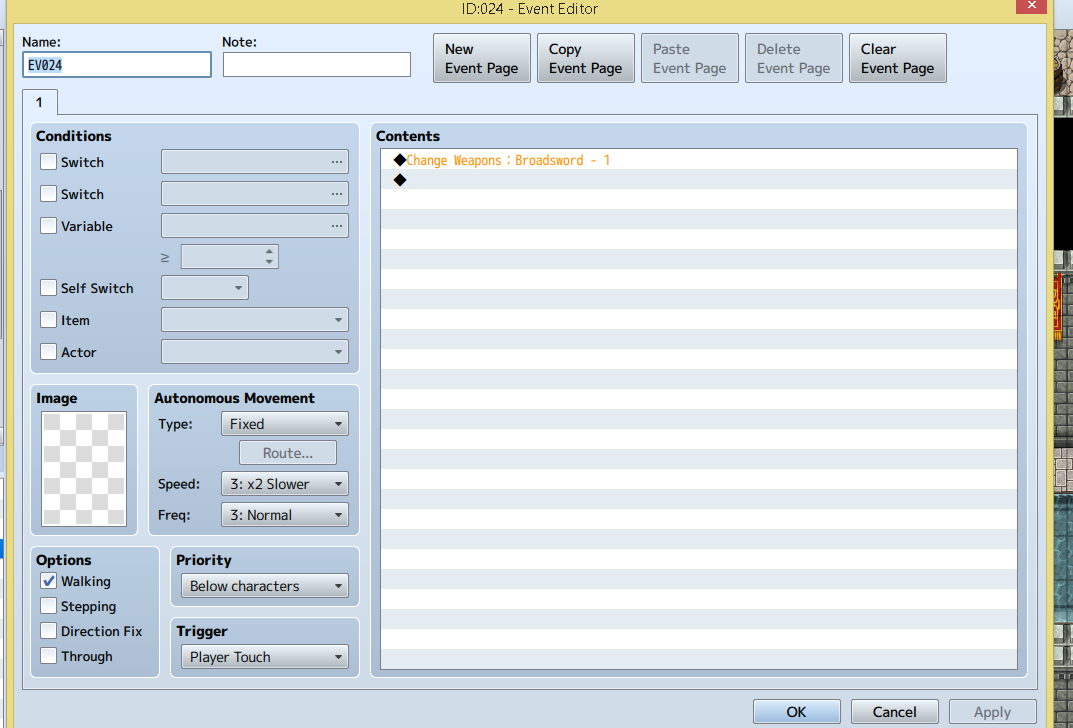Select the Change Weapons Broadsword command line

(x=699, y=160)
